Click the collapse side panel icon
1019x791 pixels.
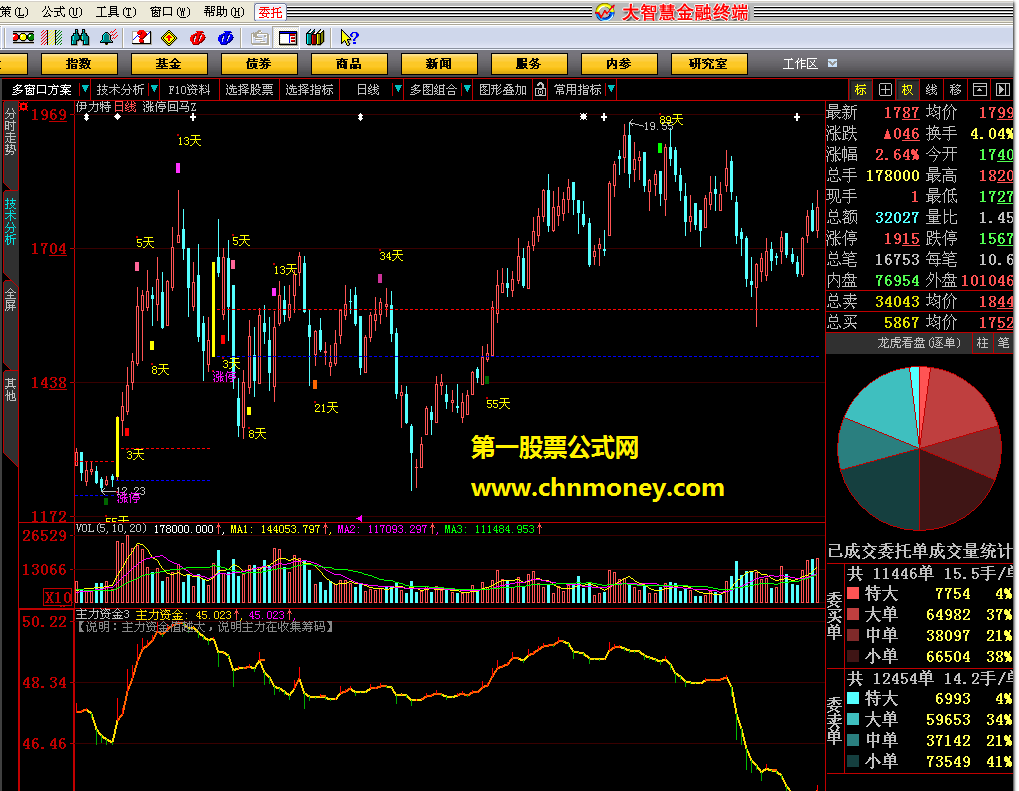pos(1003,90)
